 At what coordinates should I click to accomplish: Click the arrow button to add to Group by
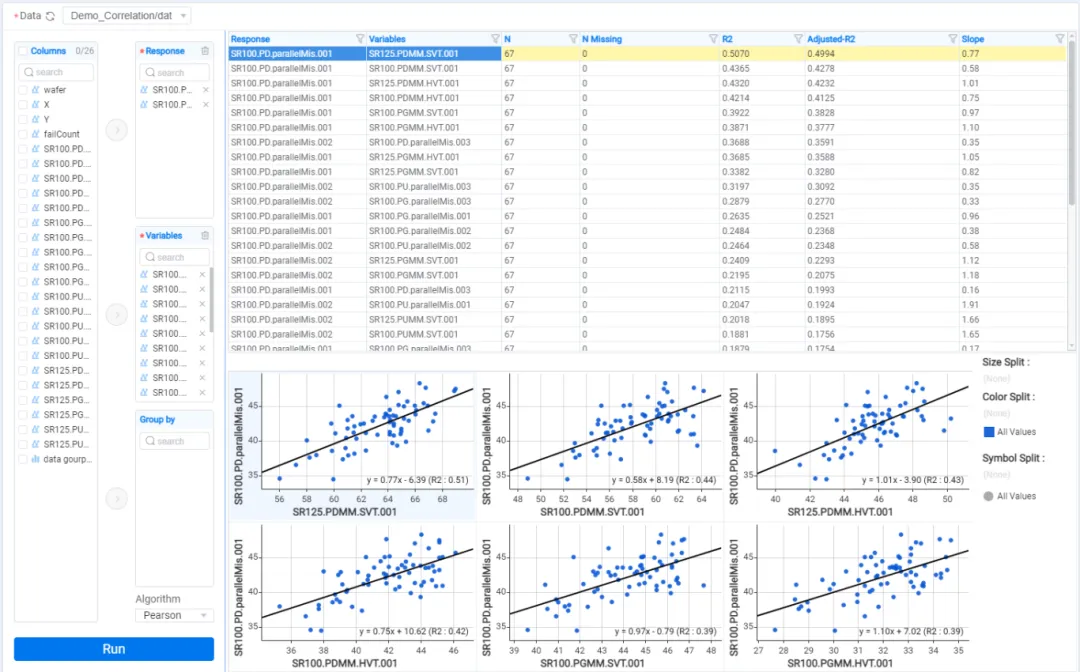click(117, 498)
